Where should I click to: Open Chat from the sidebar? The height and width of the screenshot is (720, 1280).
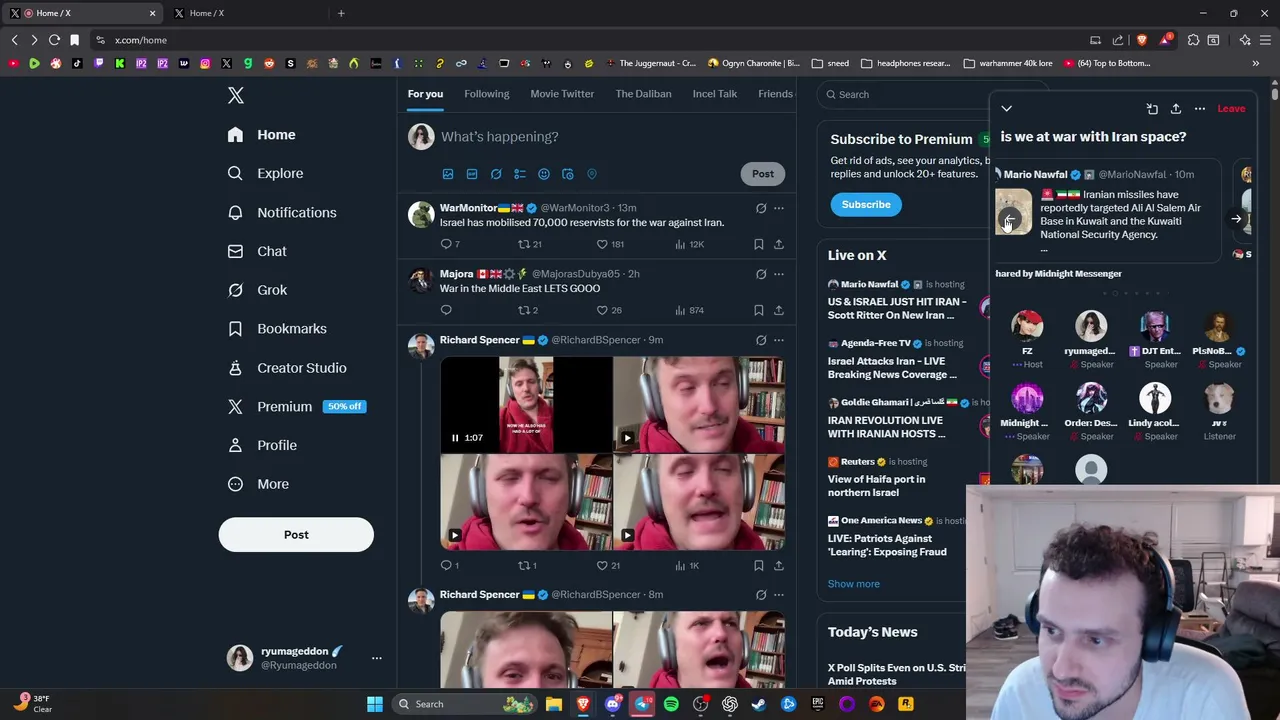click(257, 251)
